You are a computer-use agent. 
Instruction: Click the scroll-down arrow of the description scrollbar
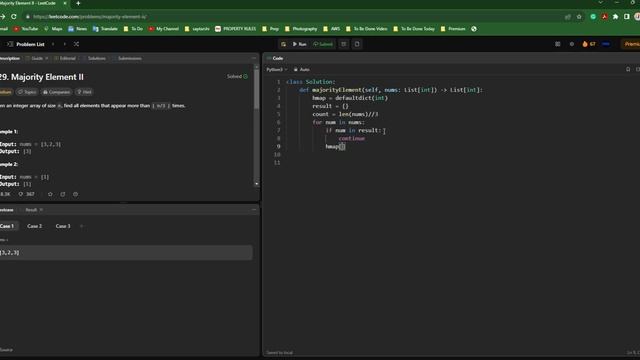256,184
